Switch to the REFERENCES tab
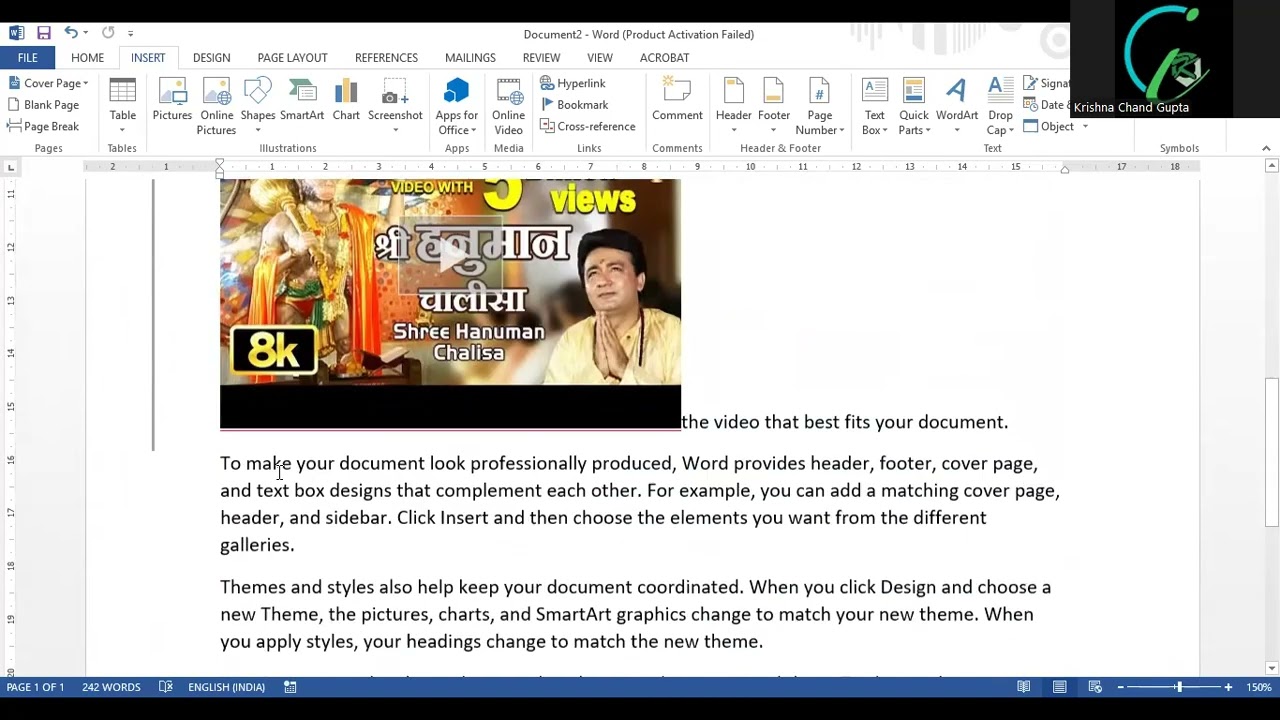 coord(386,58)
